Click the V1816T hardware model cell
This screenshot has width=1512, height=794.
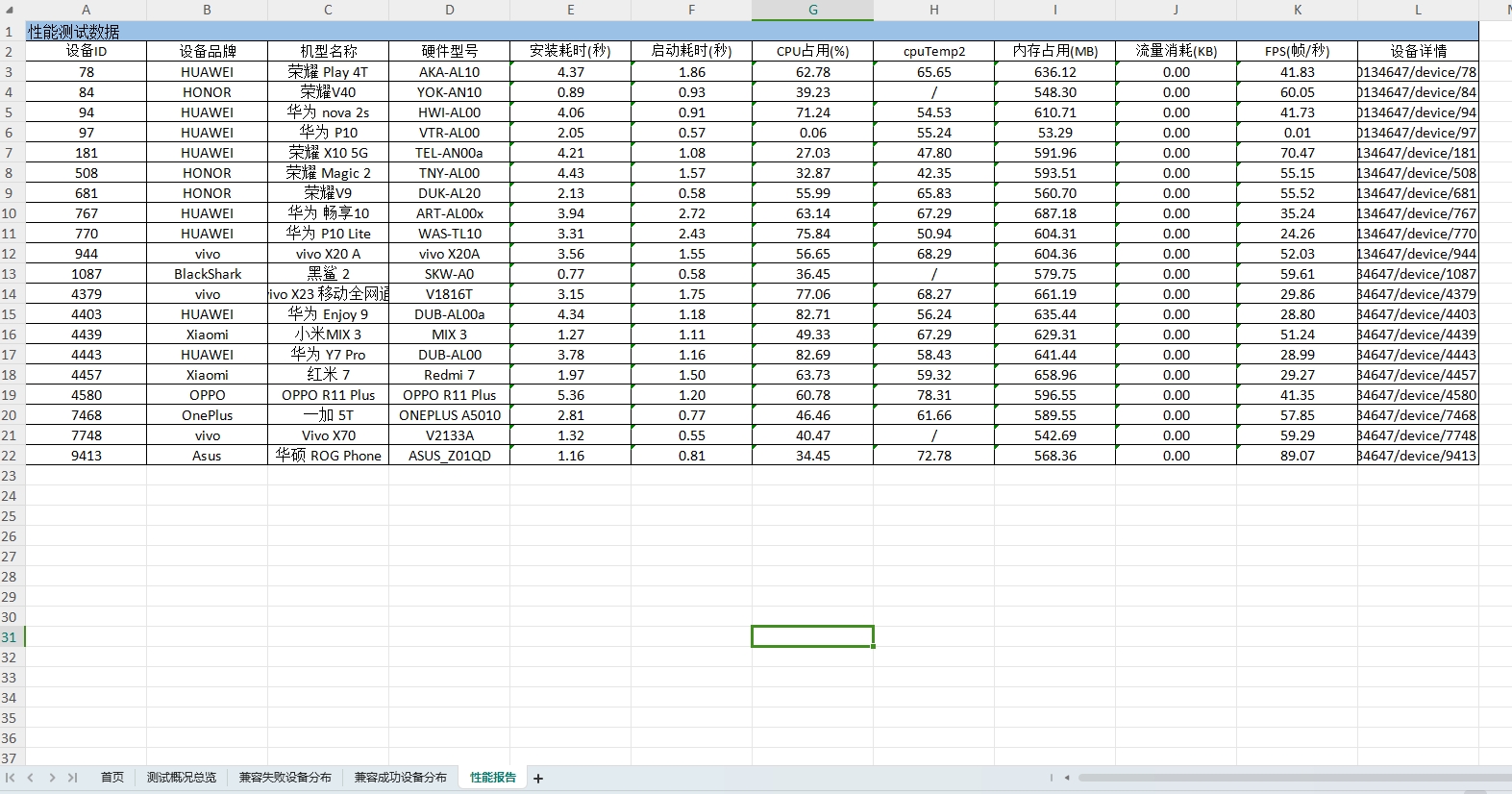pyautogui.click(x=449, y=294)
